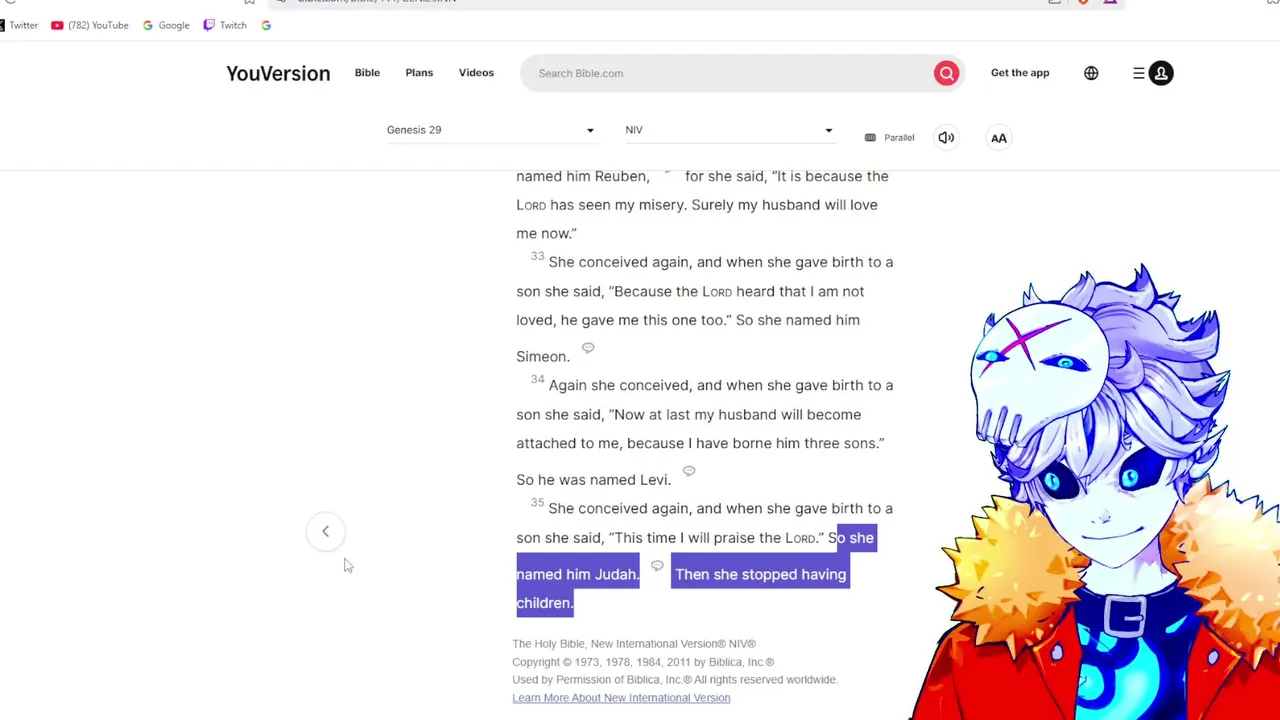Click the YouVersion logo

(278, 73)
